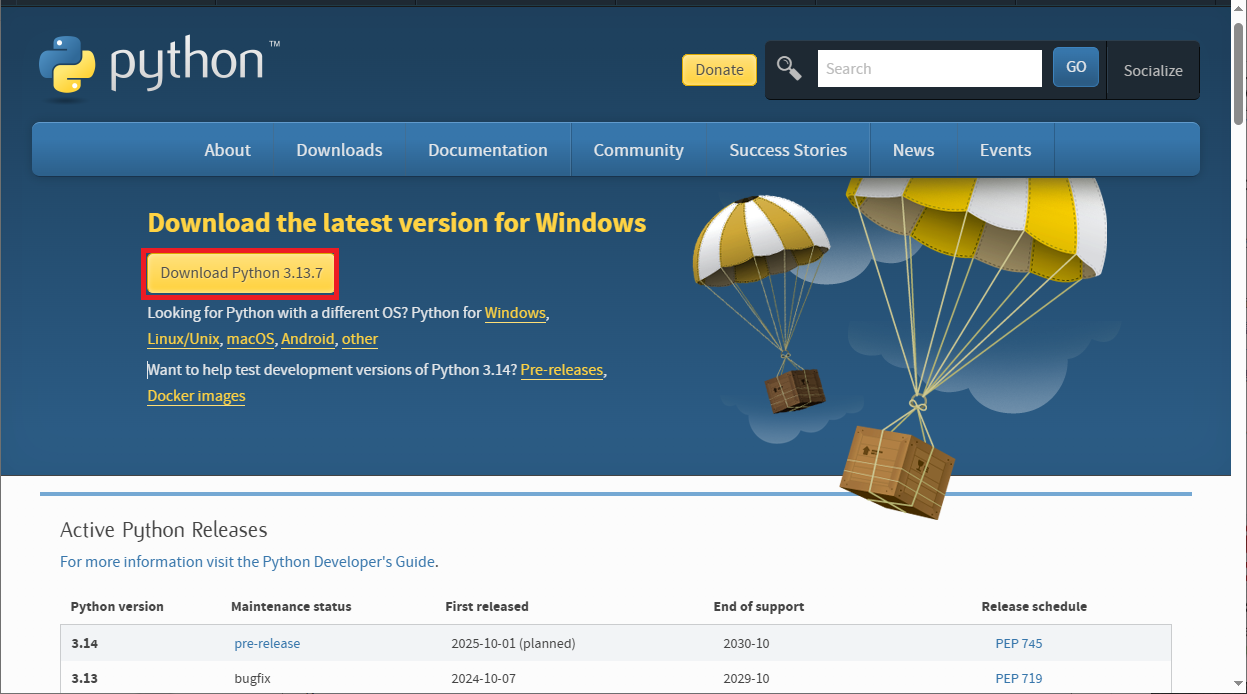The image size is (1247, 694).
Task: Click the Donate button
Action: click(x=719, y=69)
